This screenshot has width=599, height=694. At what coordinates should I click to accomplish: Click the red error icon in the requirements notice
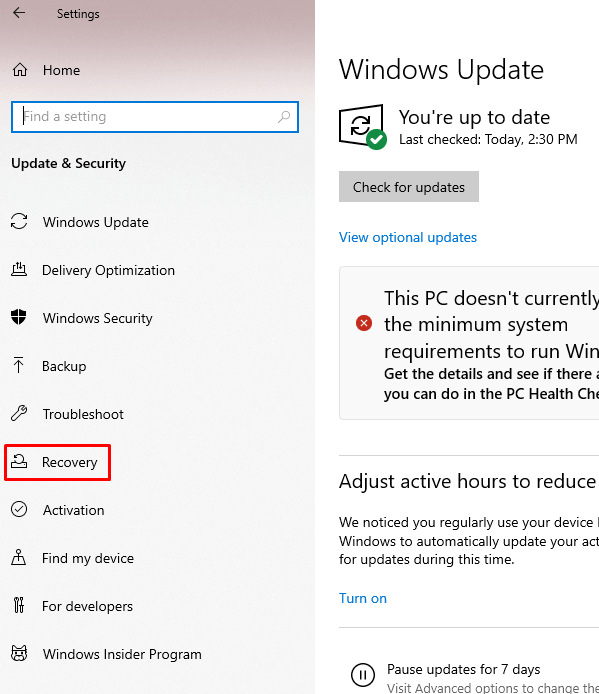364,323
